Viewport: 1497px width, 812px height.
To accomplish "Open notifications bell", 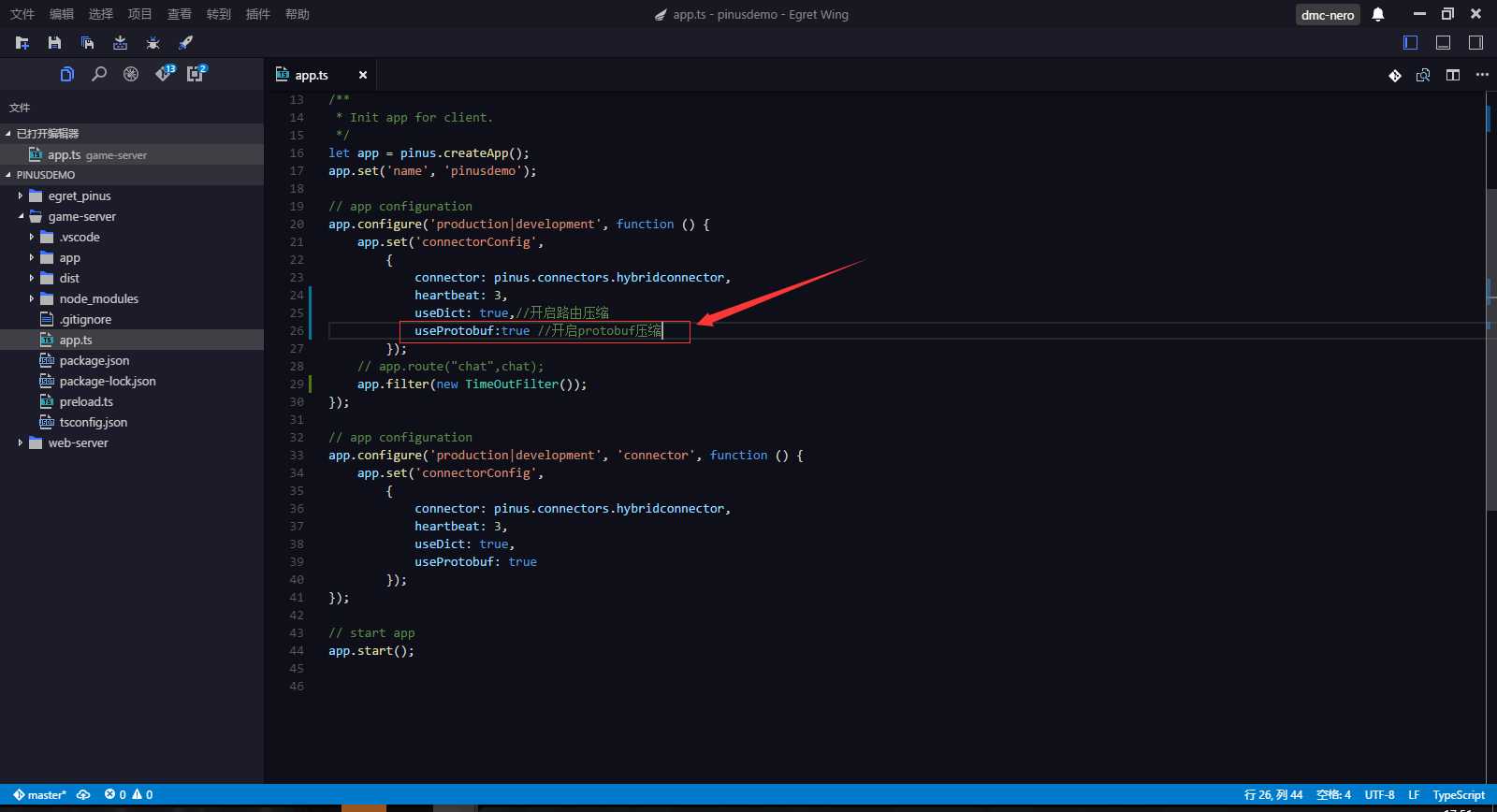I will pos(1378,14).
